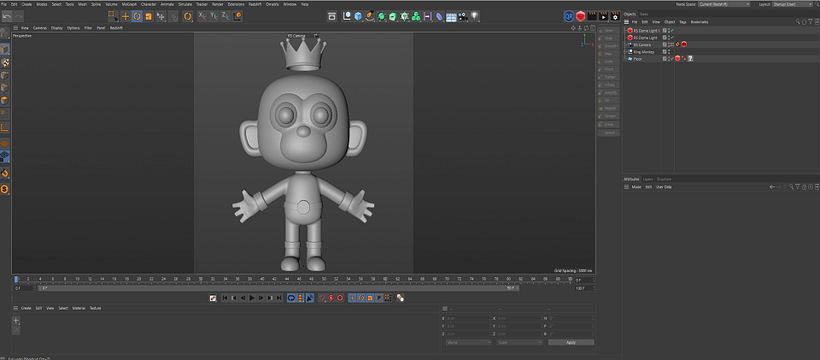Click the viewport pan arrows icon
This screenshot has width=820, height=360.
tap(573, 28)
